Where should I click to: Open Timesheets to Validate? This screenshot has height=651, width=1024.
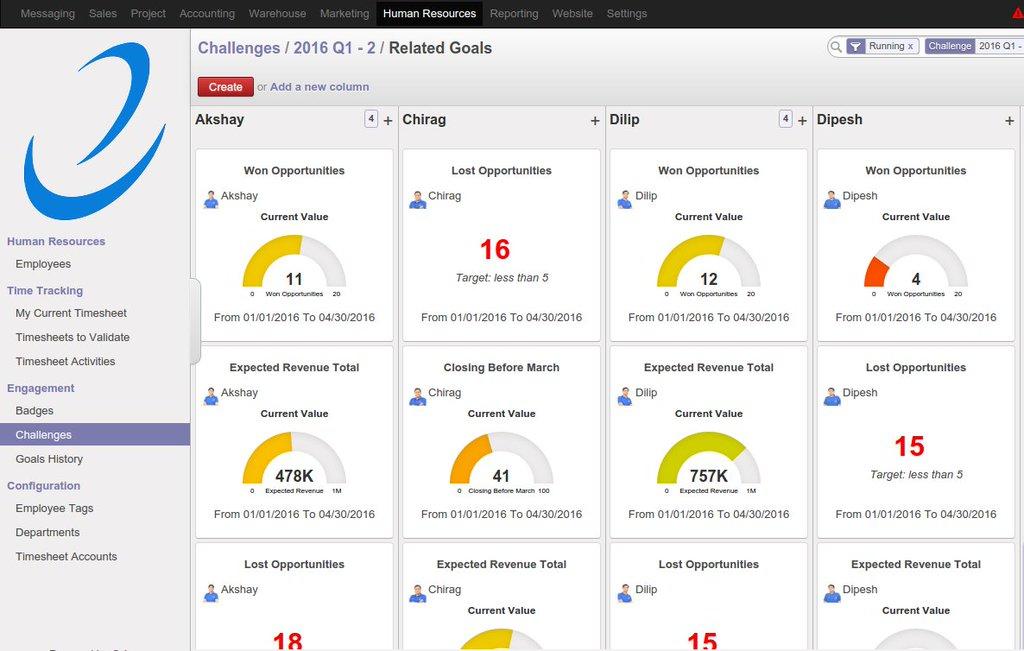tap(72, 338)
